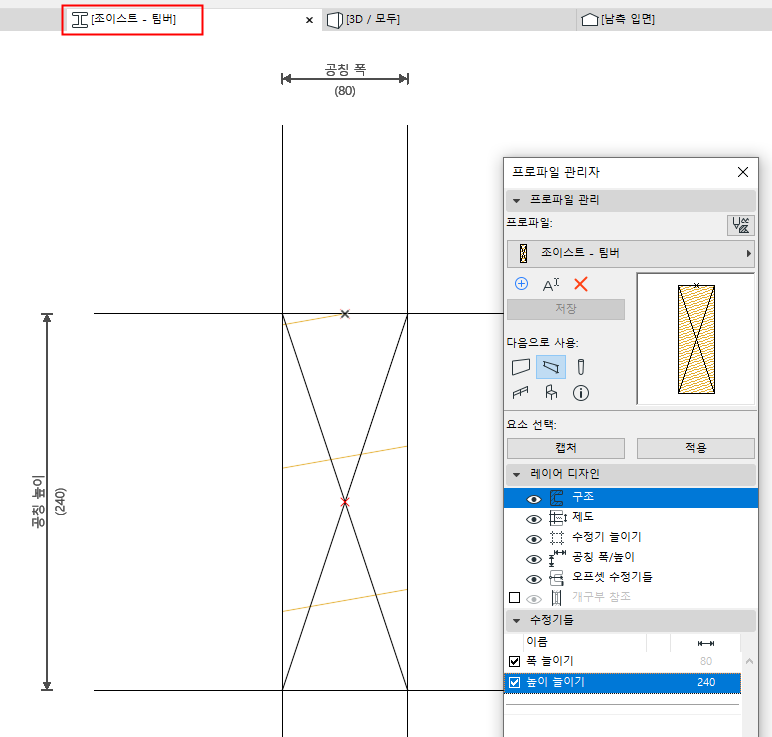The height and width of the screenshot is (737, 772).
Task: Click the (240) nominal height value
Action: [x=60, y=502]
